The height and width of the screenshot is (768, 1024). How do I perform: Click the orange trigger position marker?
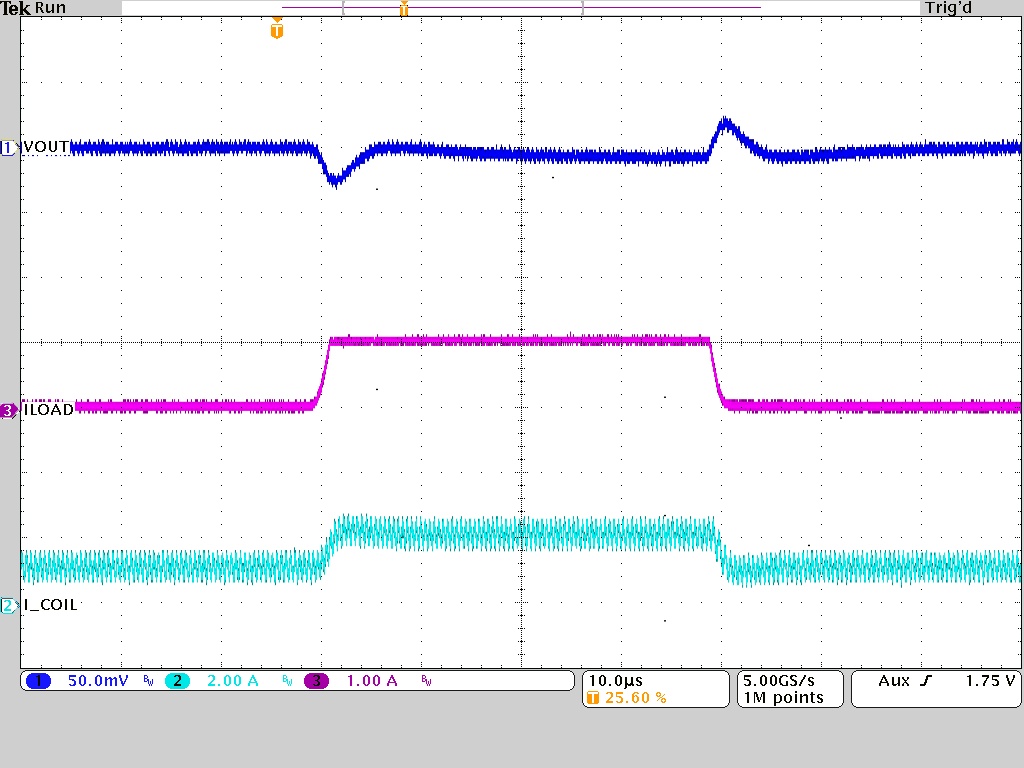277,30
